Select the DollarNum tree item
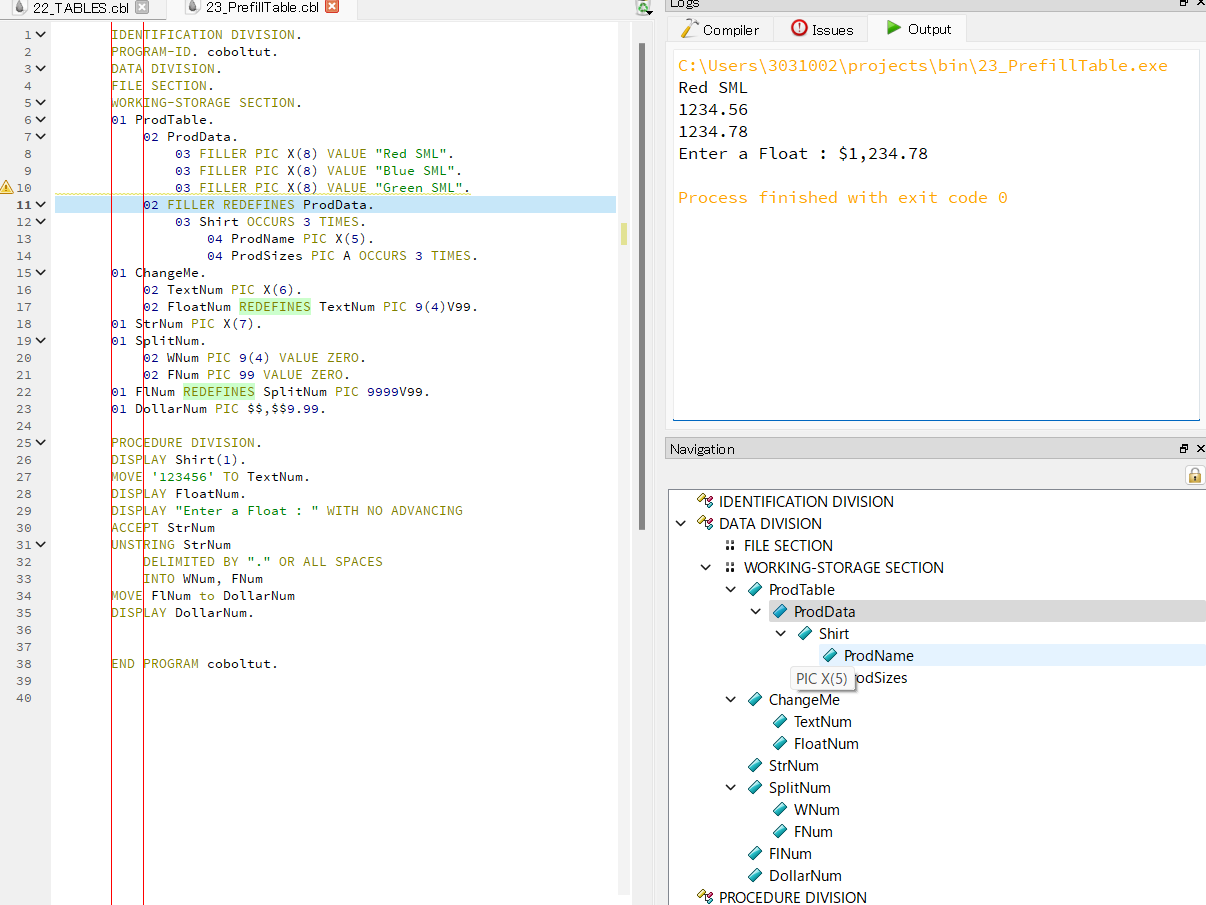The height and width of the screenshot is (905, 1206). click(805, 875)
